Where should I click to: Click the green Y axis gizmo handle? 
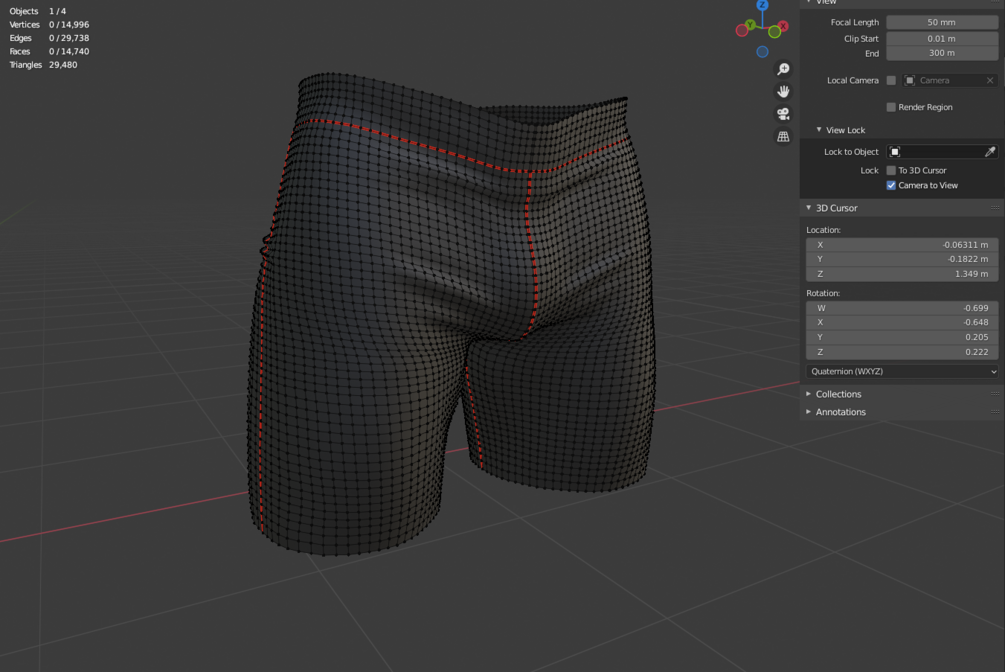click(750, 24)
